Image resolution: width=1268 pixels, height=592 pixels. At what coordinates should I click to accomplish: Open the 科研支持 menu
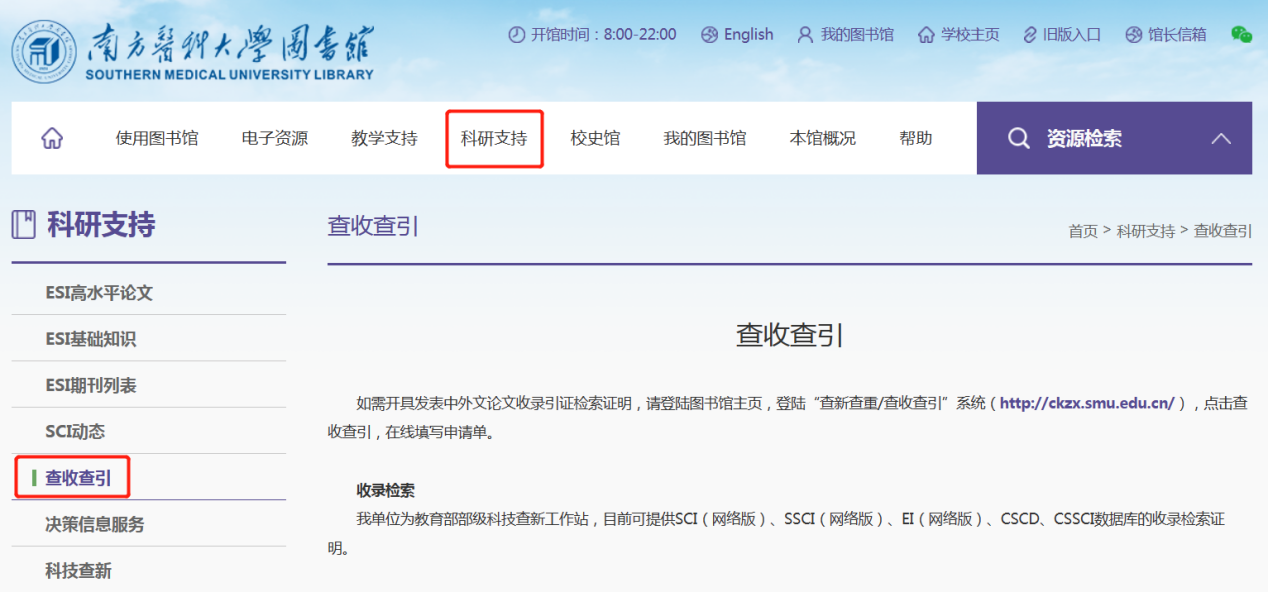tap(494, 139)
